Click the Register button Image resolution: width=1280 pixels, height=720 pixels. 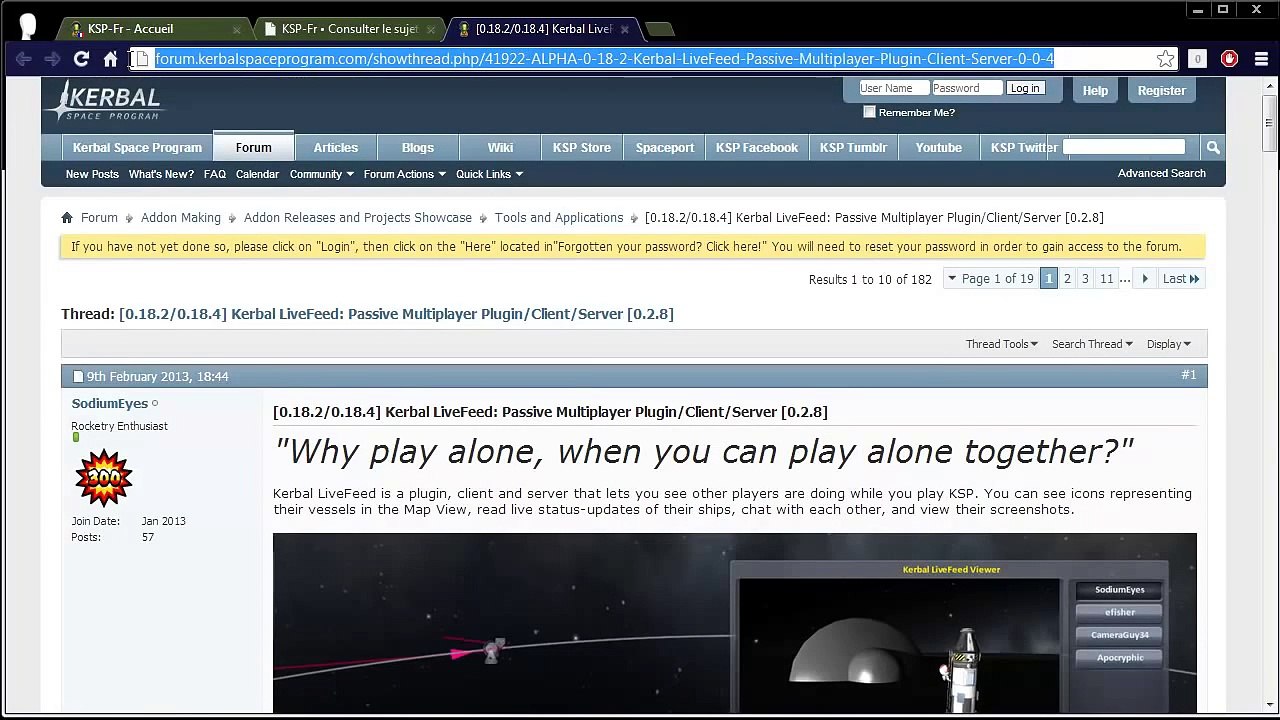coord(1161,90)
